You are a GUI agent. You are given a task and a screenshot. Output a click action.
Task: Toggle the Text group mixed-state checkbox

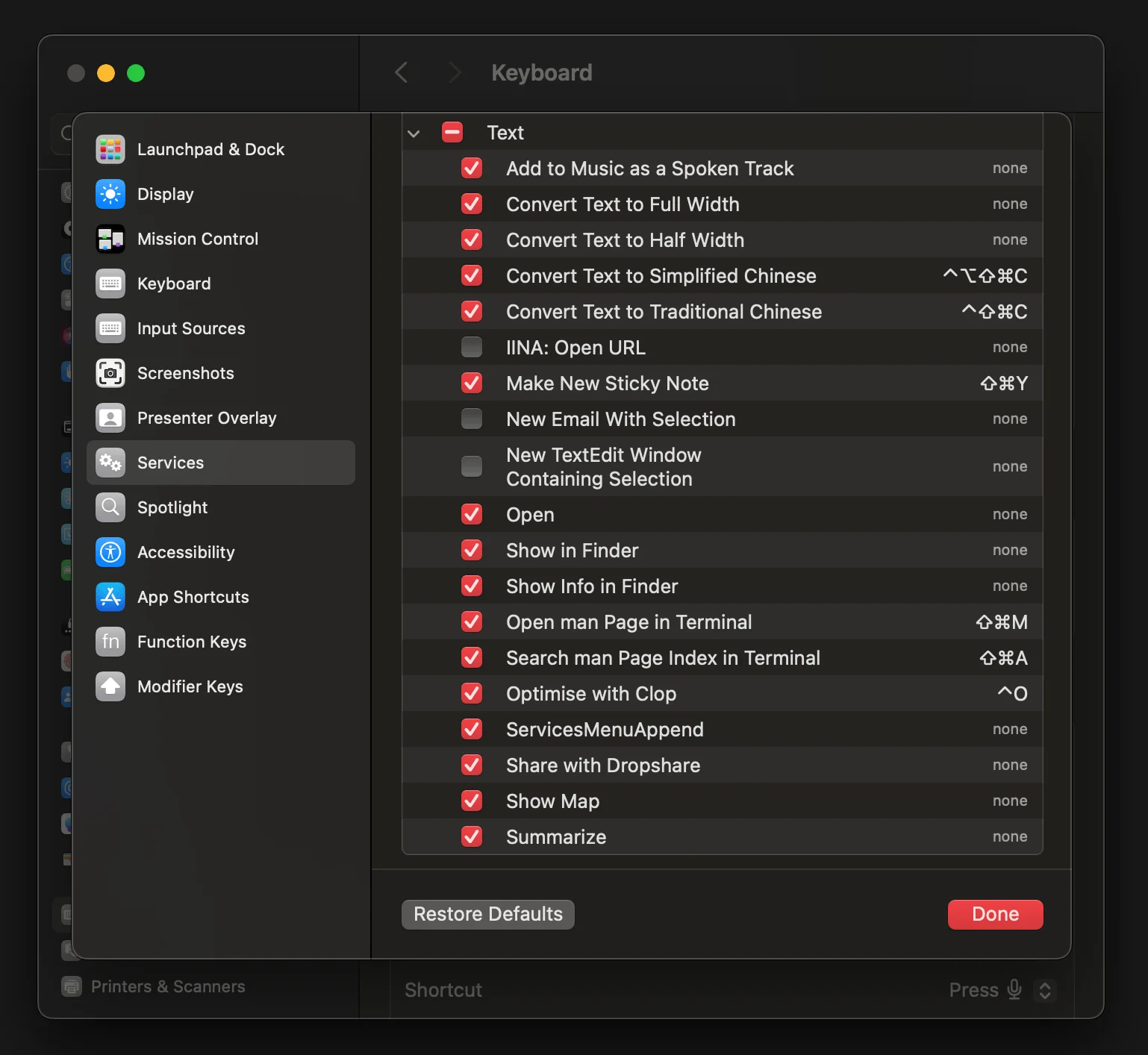coord(452,133)
